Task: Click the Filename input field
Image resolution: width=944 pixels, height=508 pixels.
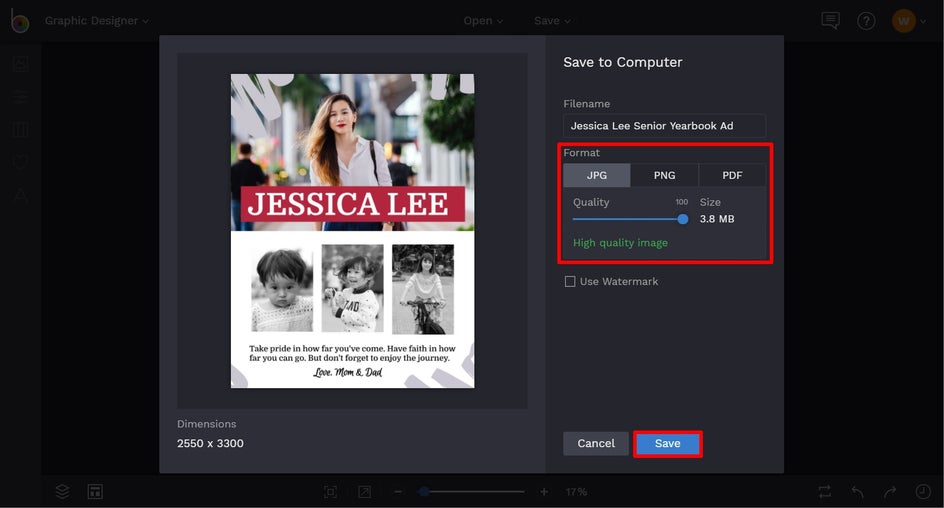Action: pos(665,126)
